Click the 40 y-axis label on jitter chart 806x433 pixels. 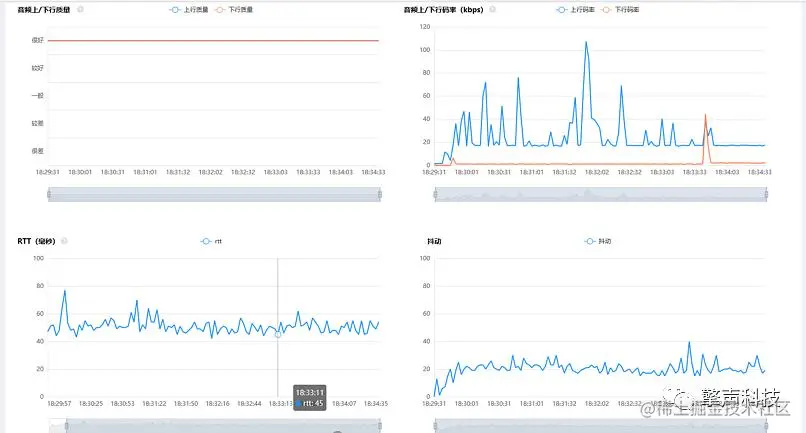pos(426,341)
